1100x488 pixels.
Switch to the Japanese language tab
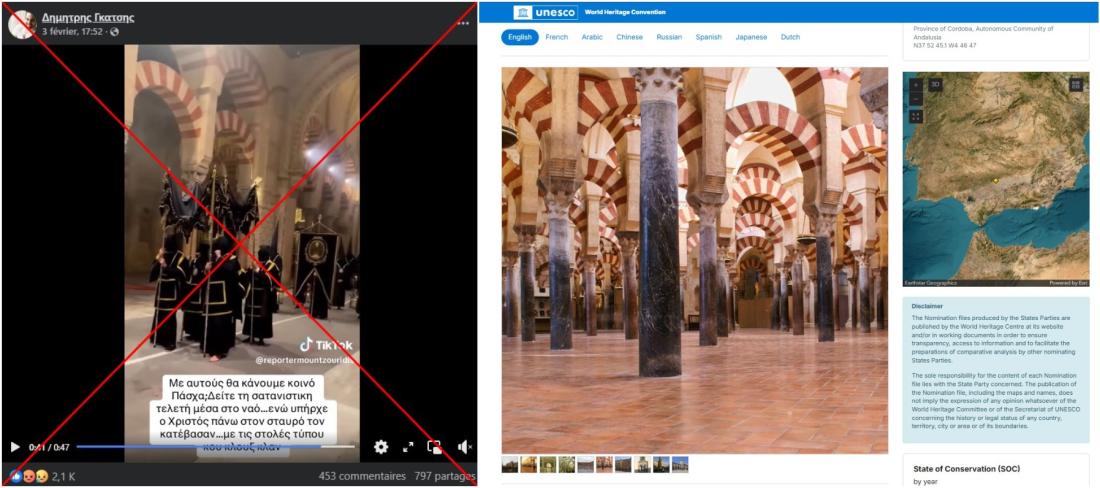(x=751, y=37)
